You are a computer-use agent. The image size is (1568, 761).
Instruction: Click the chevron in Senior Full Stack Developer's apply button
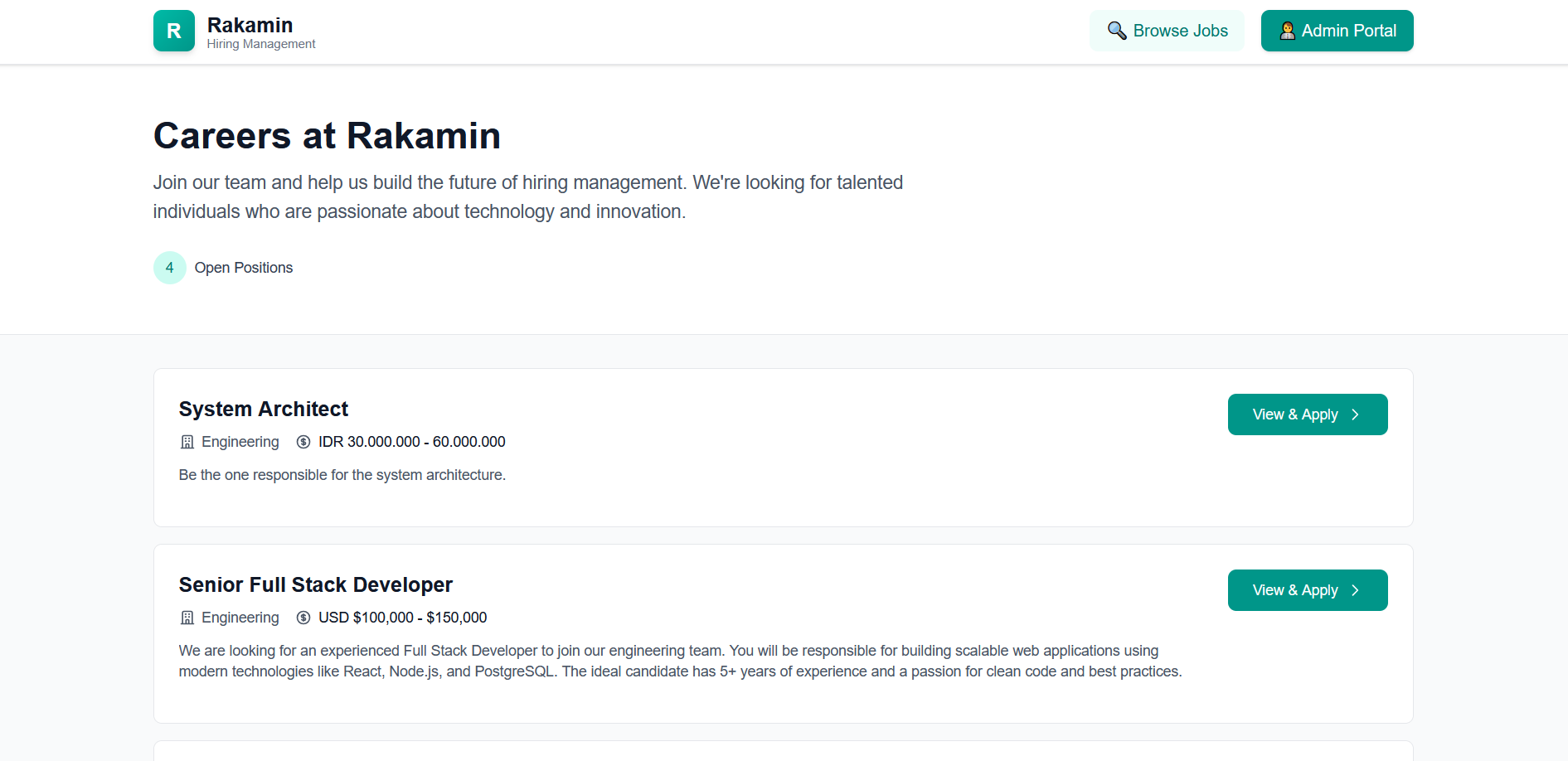pyautogui.click(x=1356, y=590)
